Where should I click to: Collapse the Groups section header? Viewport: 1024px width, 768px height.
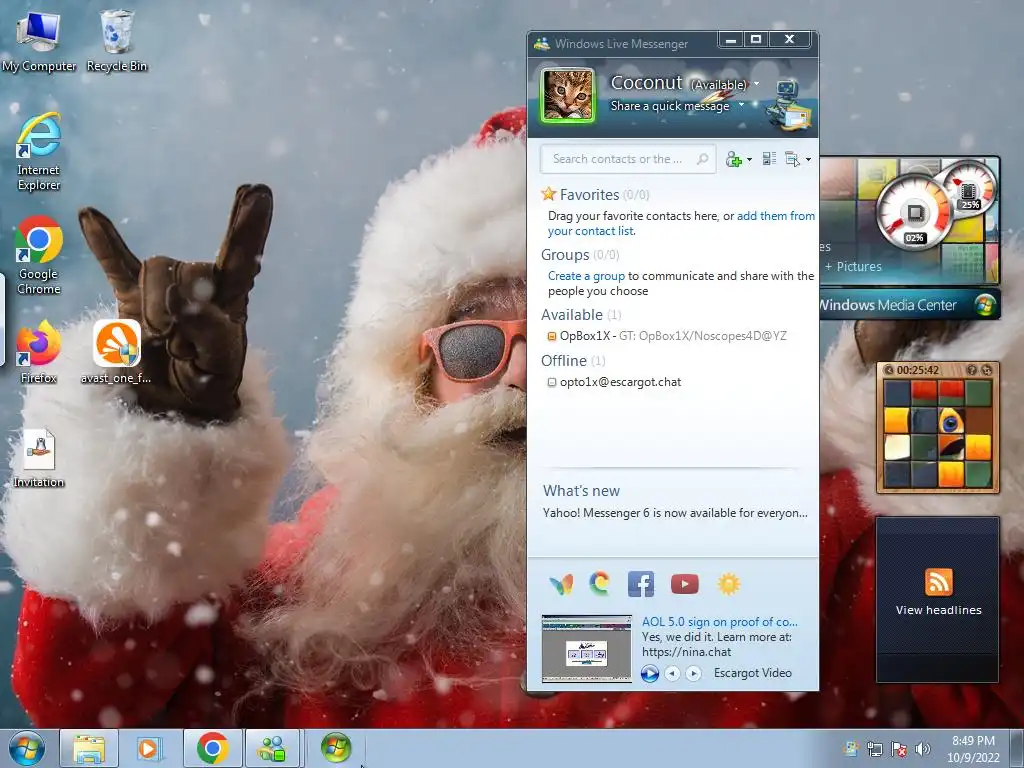coord(579,255)
